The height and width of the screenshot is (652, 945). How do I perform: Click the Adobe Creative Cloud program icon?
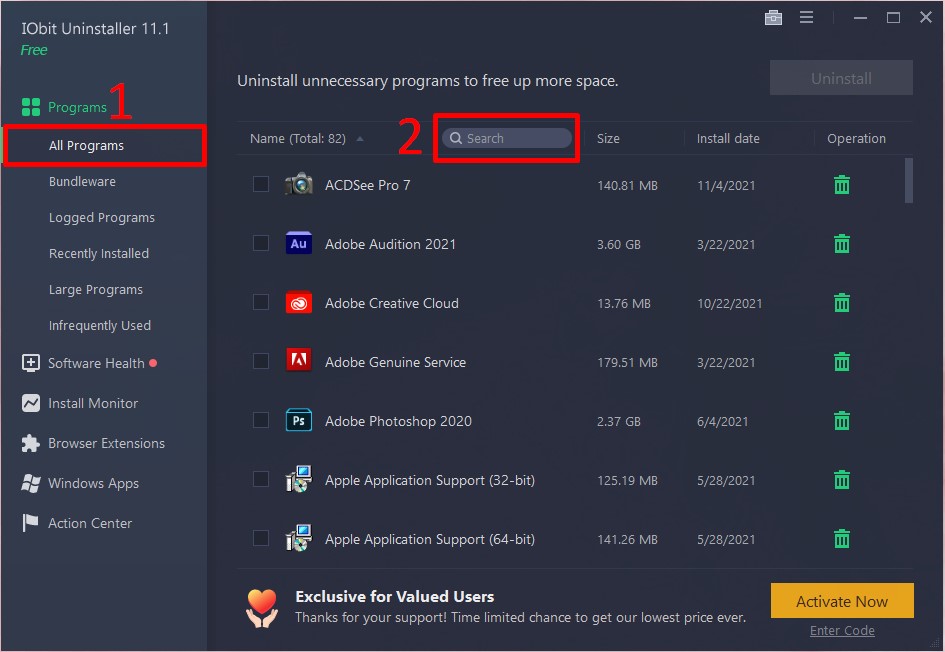click(298, 303)
